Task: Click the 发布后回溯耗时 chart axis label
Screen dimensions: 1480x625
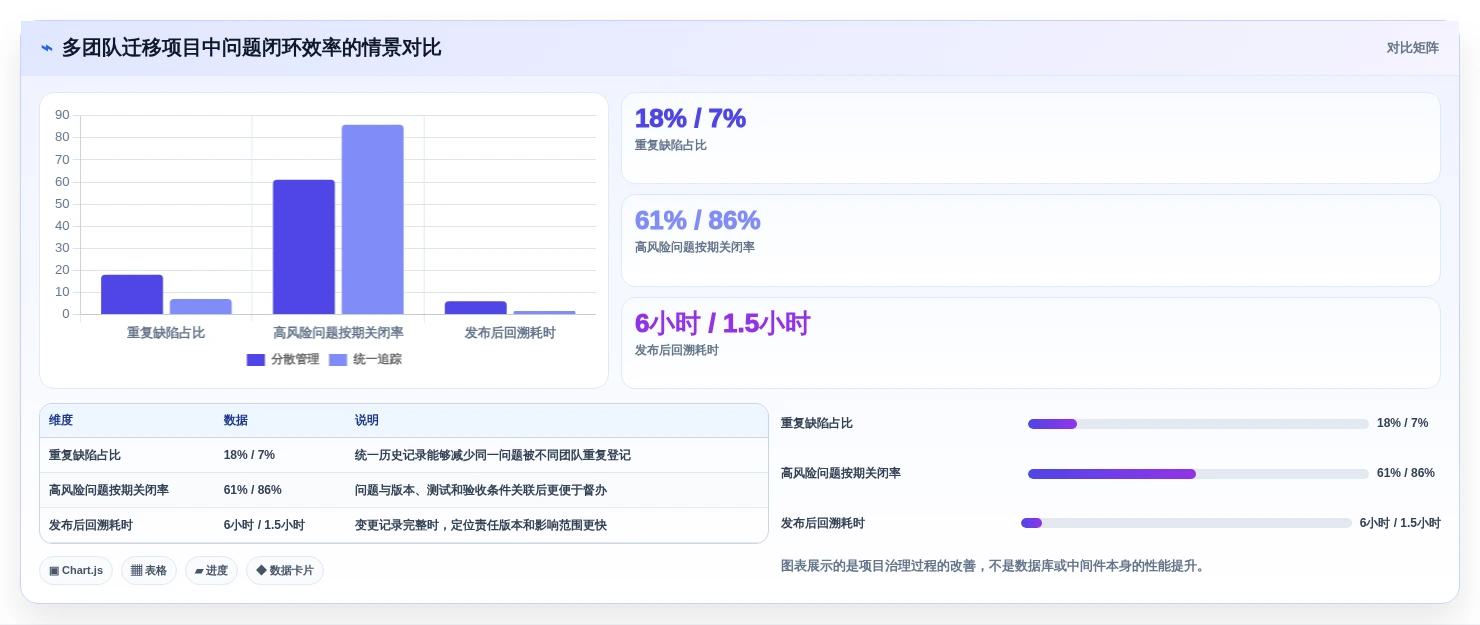Action: [x=510, y=333]
